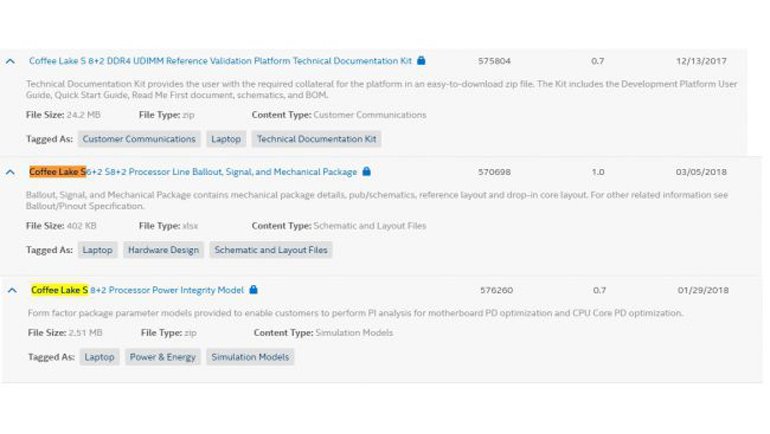Collapse the Reference Validation Platform Documentation Kit entry

[10, 61]
